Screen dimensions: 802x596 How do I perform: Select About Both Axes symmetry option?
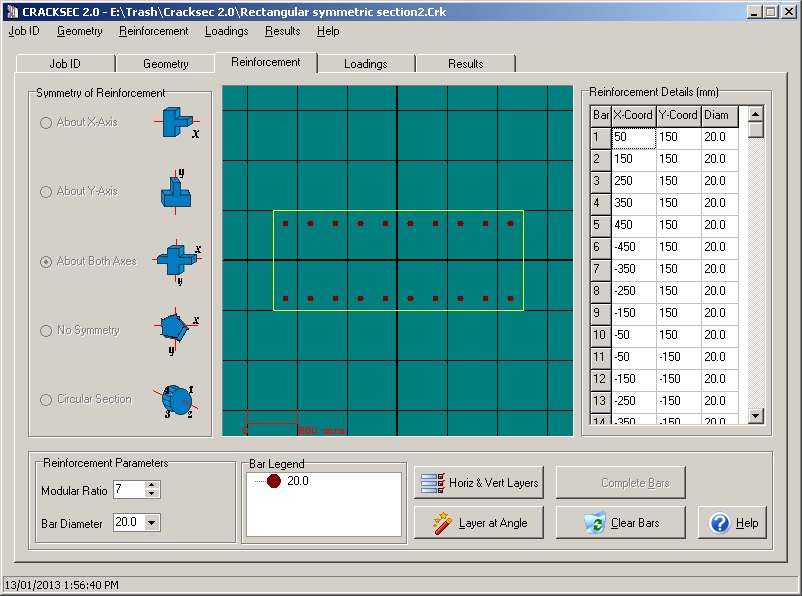(x=46, y=262)
